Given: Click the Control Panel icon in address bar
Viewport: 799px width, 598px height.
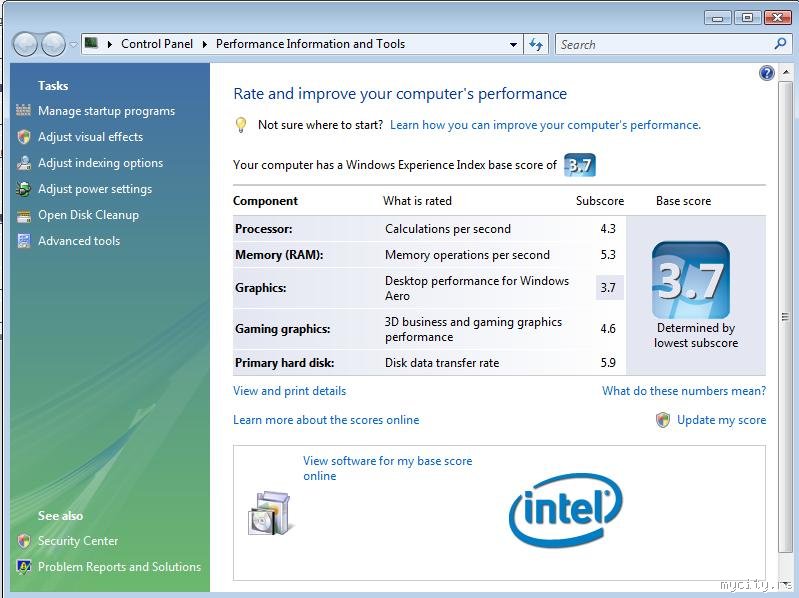Looking at the screenshot, I should 91,43.
